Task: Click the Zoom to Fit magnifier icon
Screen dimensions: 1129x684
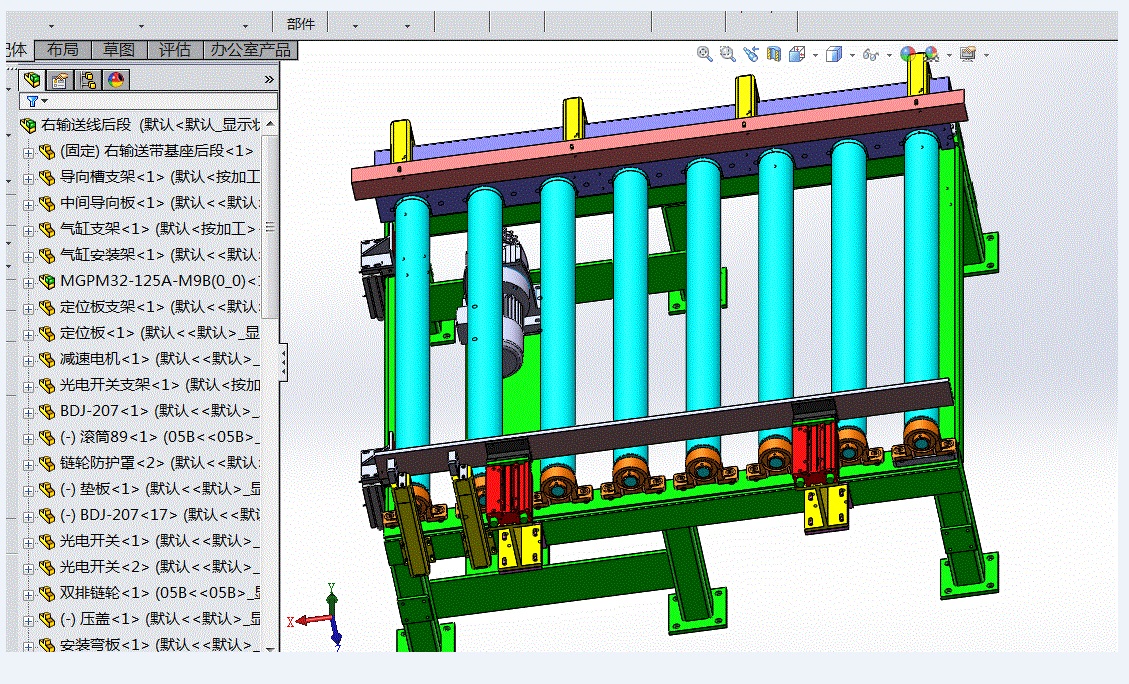Action: [x=705, y=54]
